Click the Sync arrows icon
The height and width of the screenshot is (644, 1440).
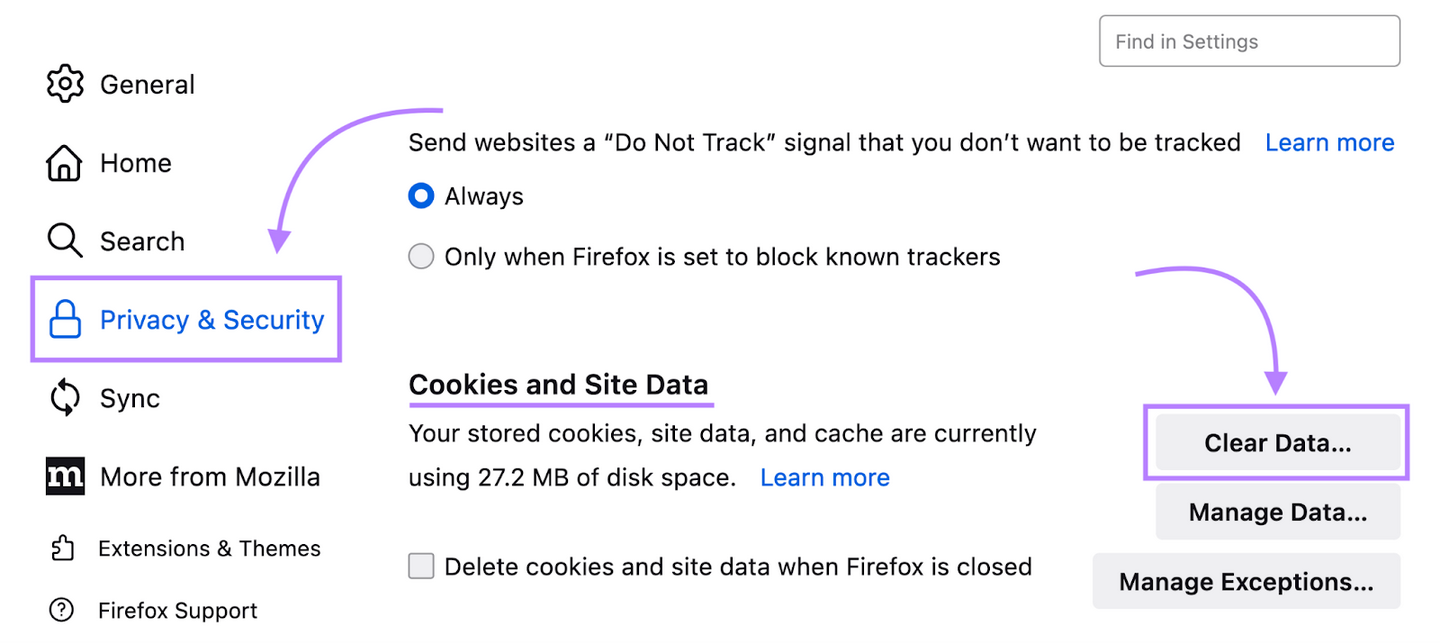click(x=65, y=398)
